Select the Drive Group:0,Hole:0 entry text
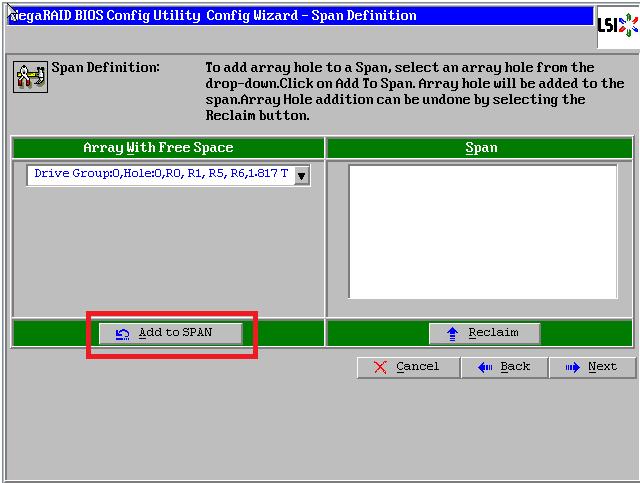 161,174
